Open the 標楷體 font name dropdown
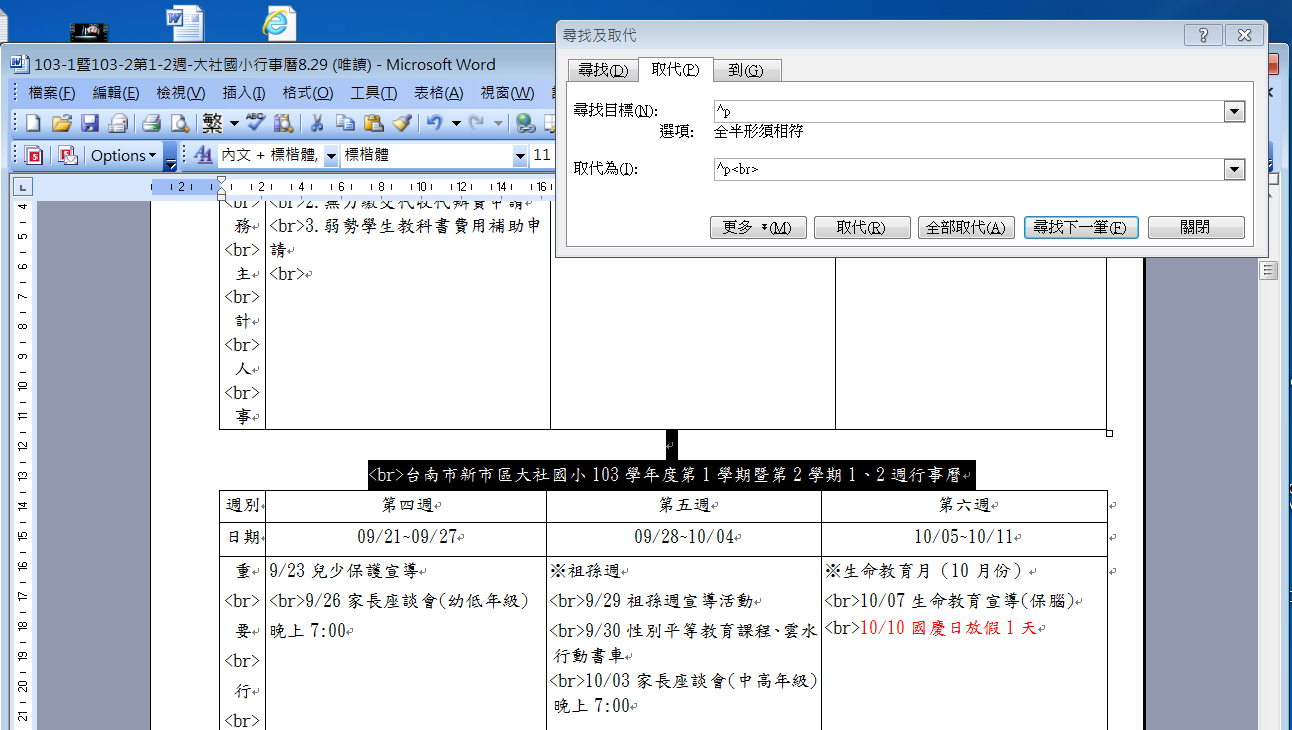 [x=520, y=156]
